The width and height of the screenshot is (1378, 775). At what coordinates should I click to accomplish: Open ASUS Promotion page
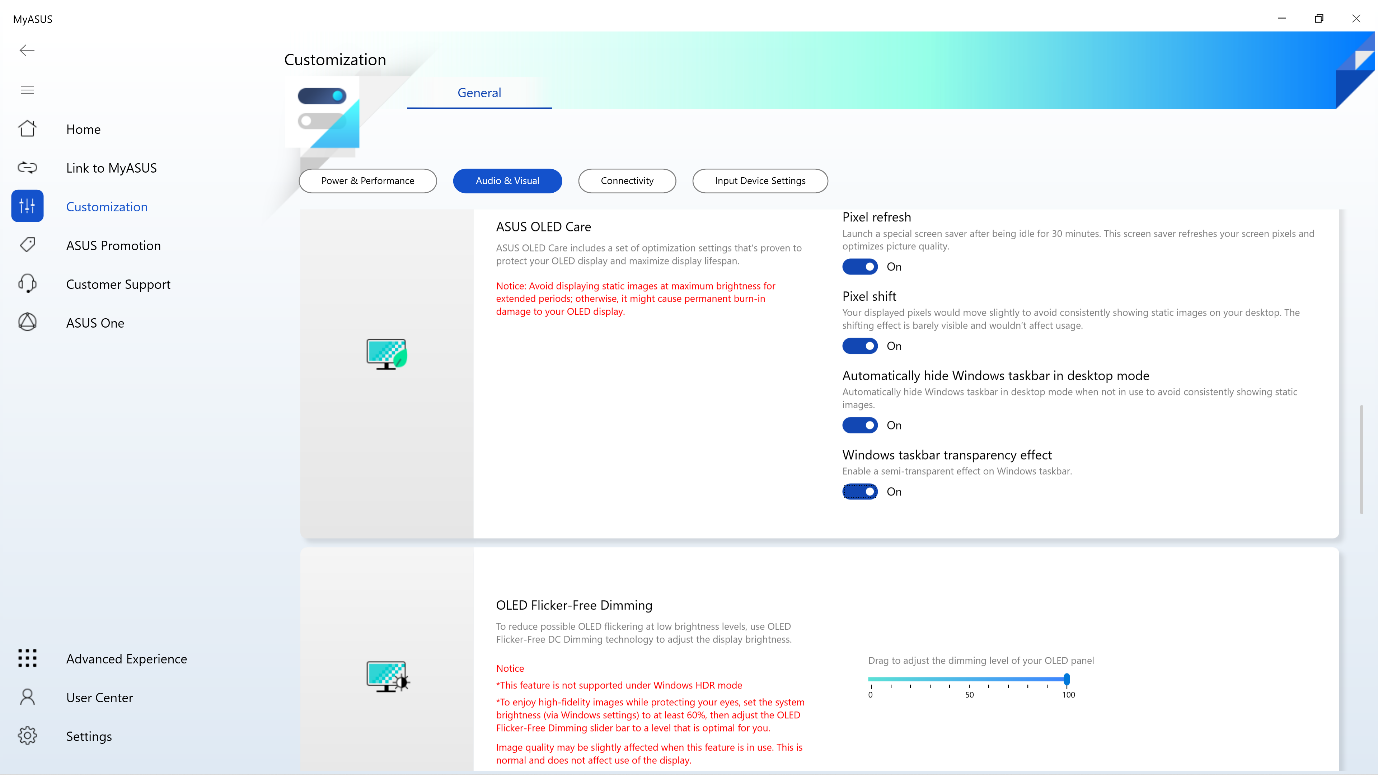pos(113,245)
